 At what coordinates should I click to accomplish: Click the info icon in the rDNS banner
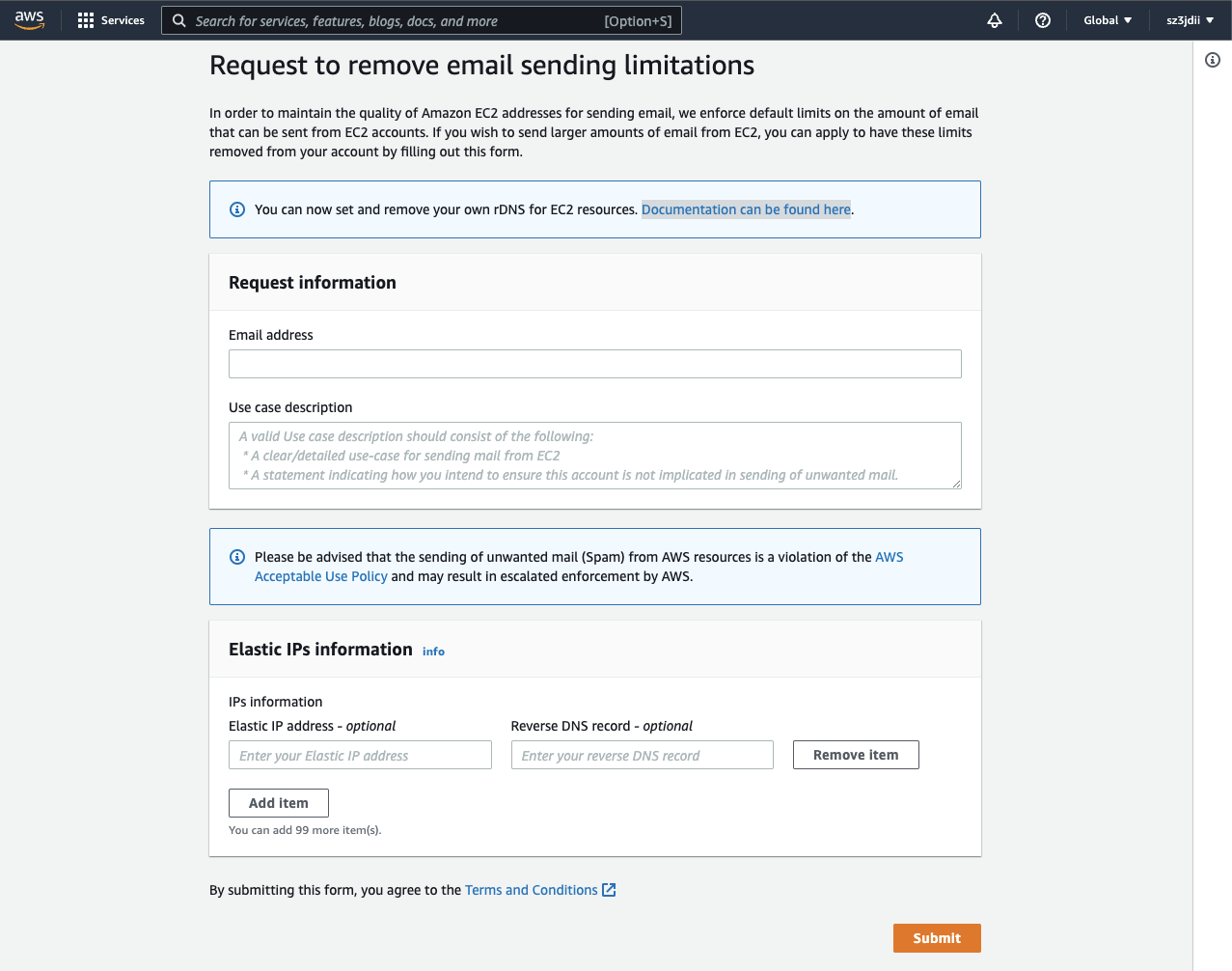[x=236, y=208]
